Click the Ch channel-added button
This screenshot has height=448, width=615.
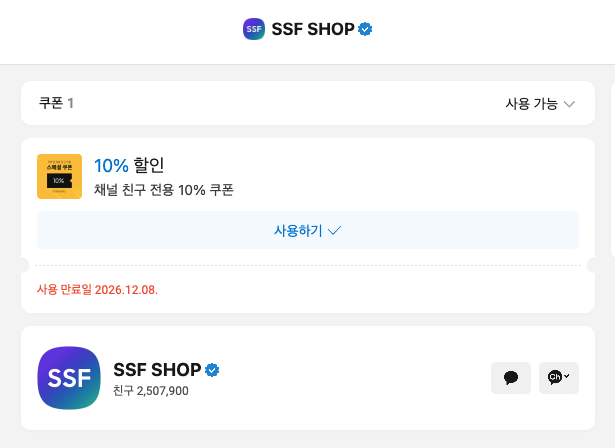click(x=558, y=378)
